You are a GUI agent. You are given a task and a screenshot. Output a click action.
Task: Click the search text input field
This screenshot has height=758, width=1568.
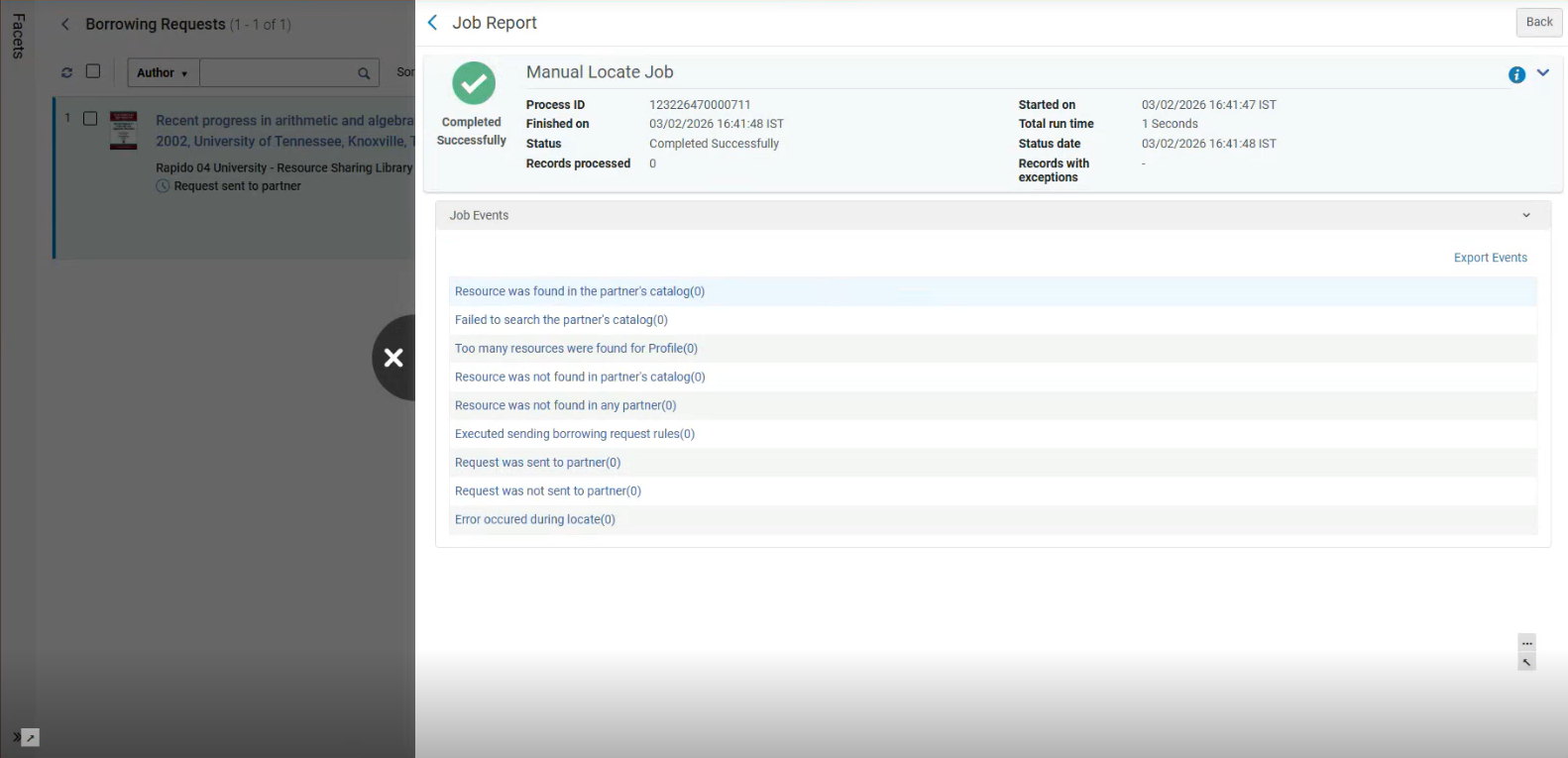(x=278, y=73)
